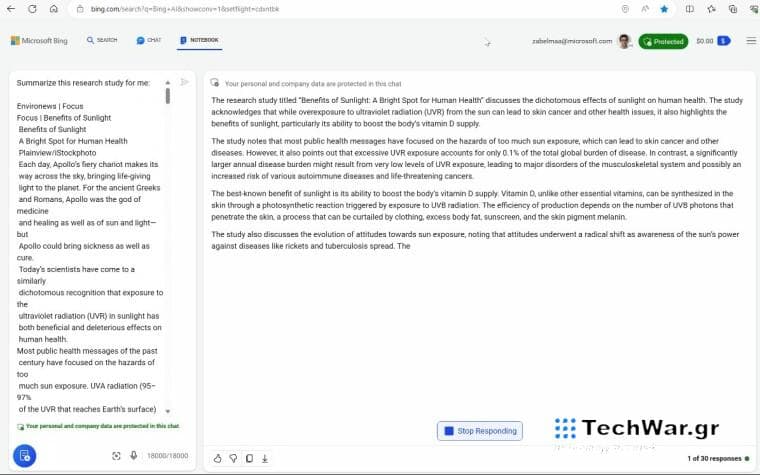Image resolution: width=760 pixels, height=475 pixels.
Task: Click the response paragraph starting 'The best-known benefit'
Action: tap(473, 205)
